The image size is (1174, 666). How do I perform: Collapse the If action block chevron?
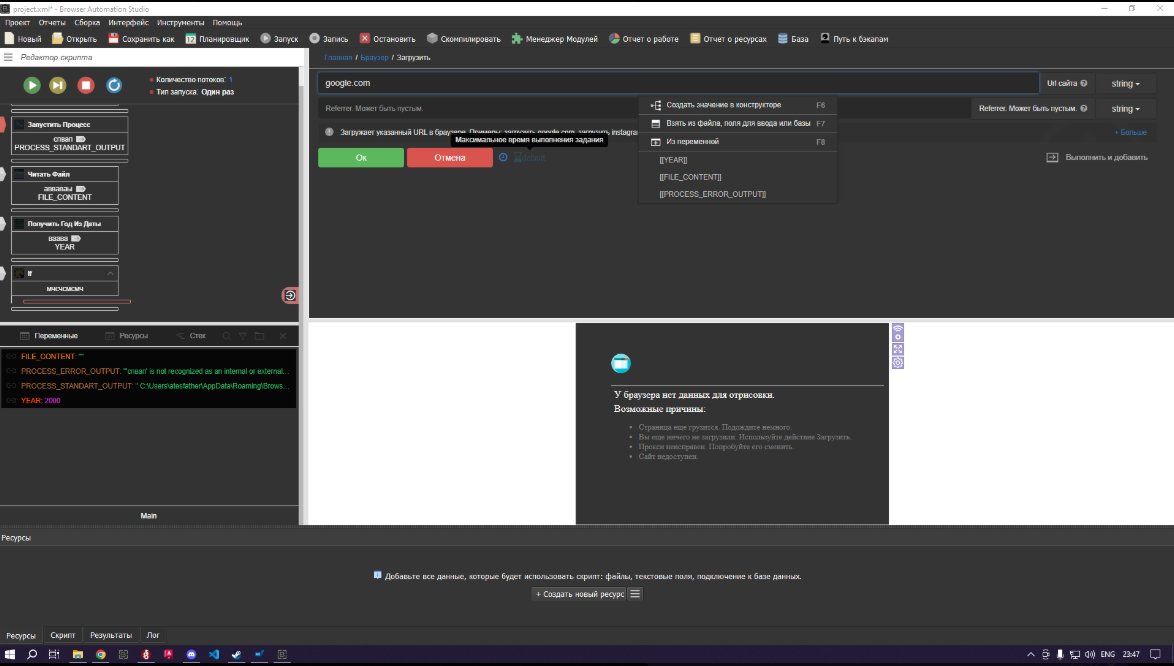click(110, 273)
